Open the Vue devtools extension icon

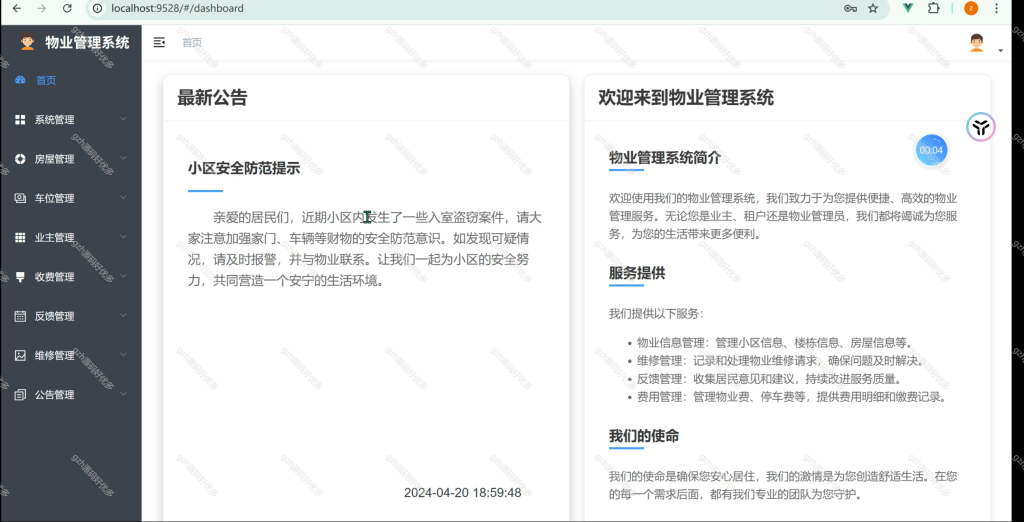pyautogui.click(x=908, y=8)
